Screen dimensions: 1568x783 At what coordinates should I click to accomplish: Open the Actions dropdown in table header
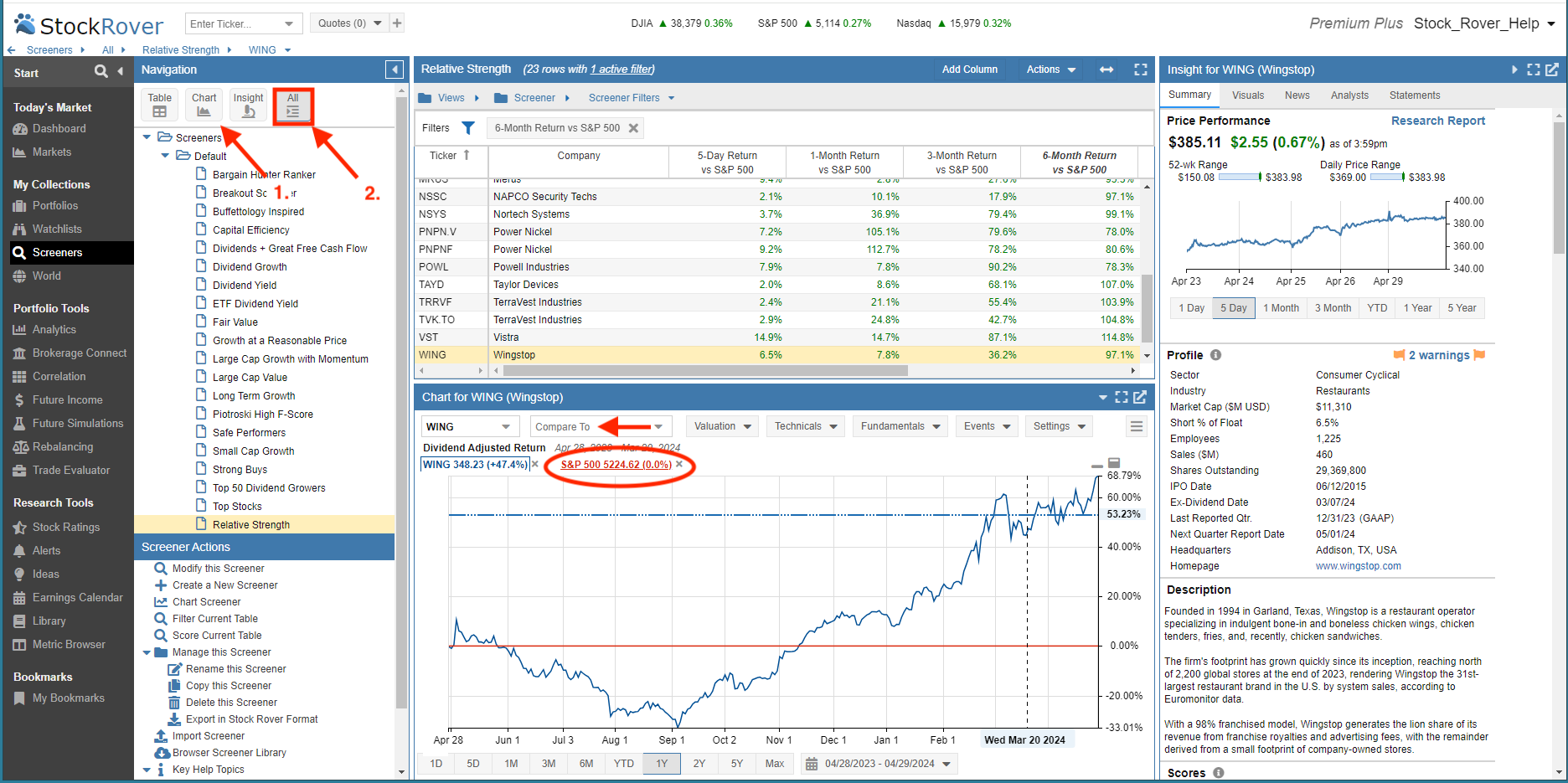(1051, 70)
